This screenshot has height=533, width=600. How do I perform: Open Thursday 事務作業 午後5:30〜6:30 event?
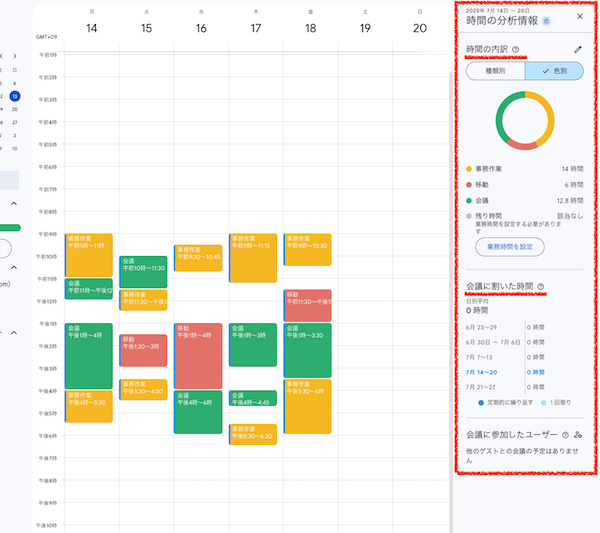(253, 434)
